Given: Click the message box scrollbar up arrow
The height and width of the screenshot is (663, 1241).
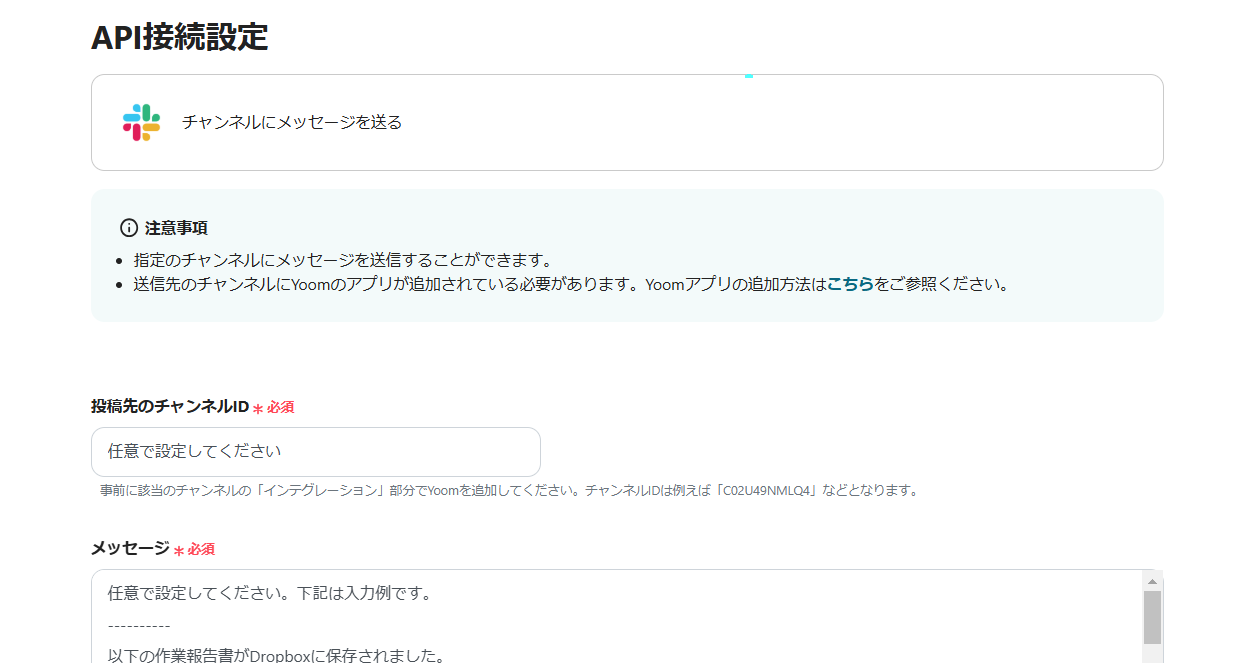Looking at the screenshot, I should (1152, 580).
